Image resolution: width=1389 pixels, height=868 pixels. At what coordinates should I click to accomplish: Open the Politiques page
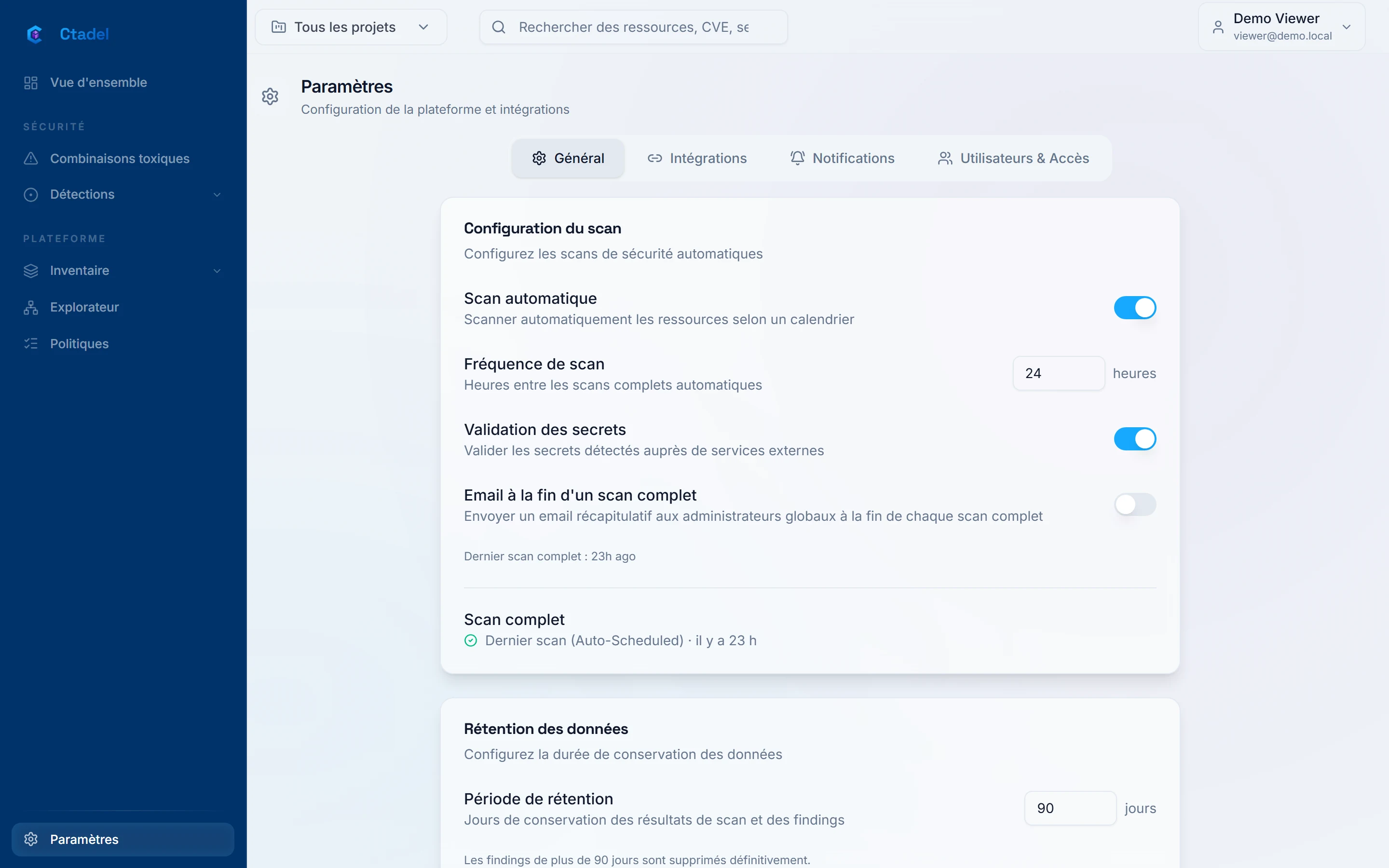coord(123,344)
